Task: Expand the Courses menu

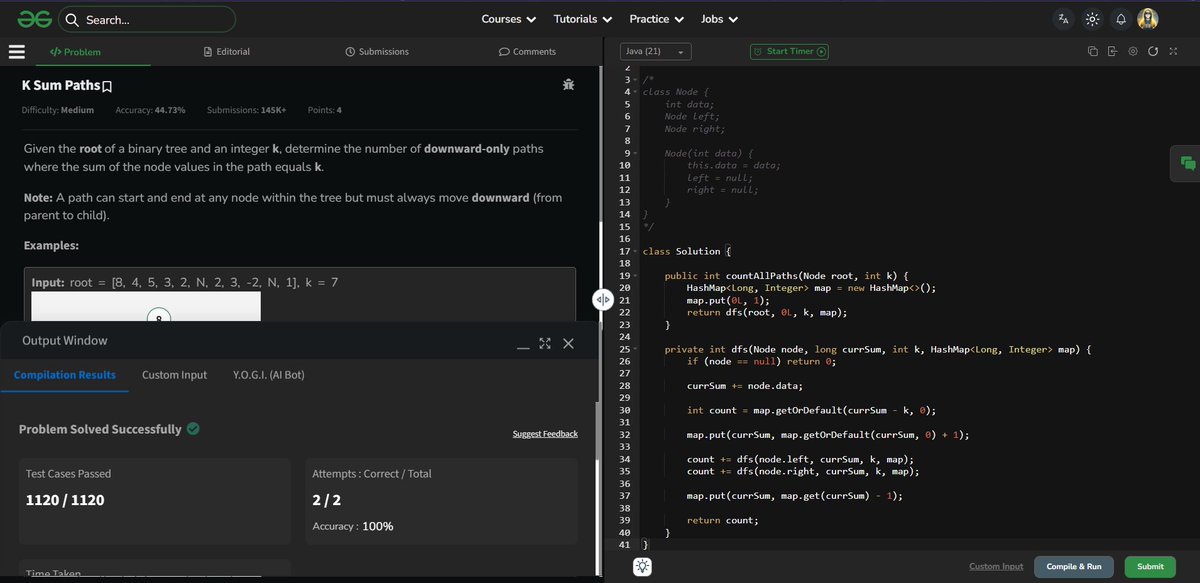Action: coord(508,19)
